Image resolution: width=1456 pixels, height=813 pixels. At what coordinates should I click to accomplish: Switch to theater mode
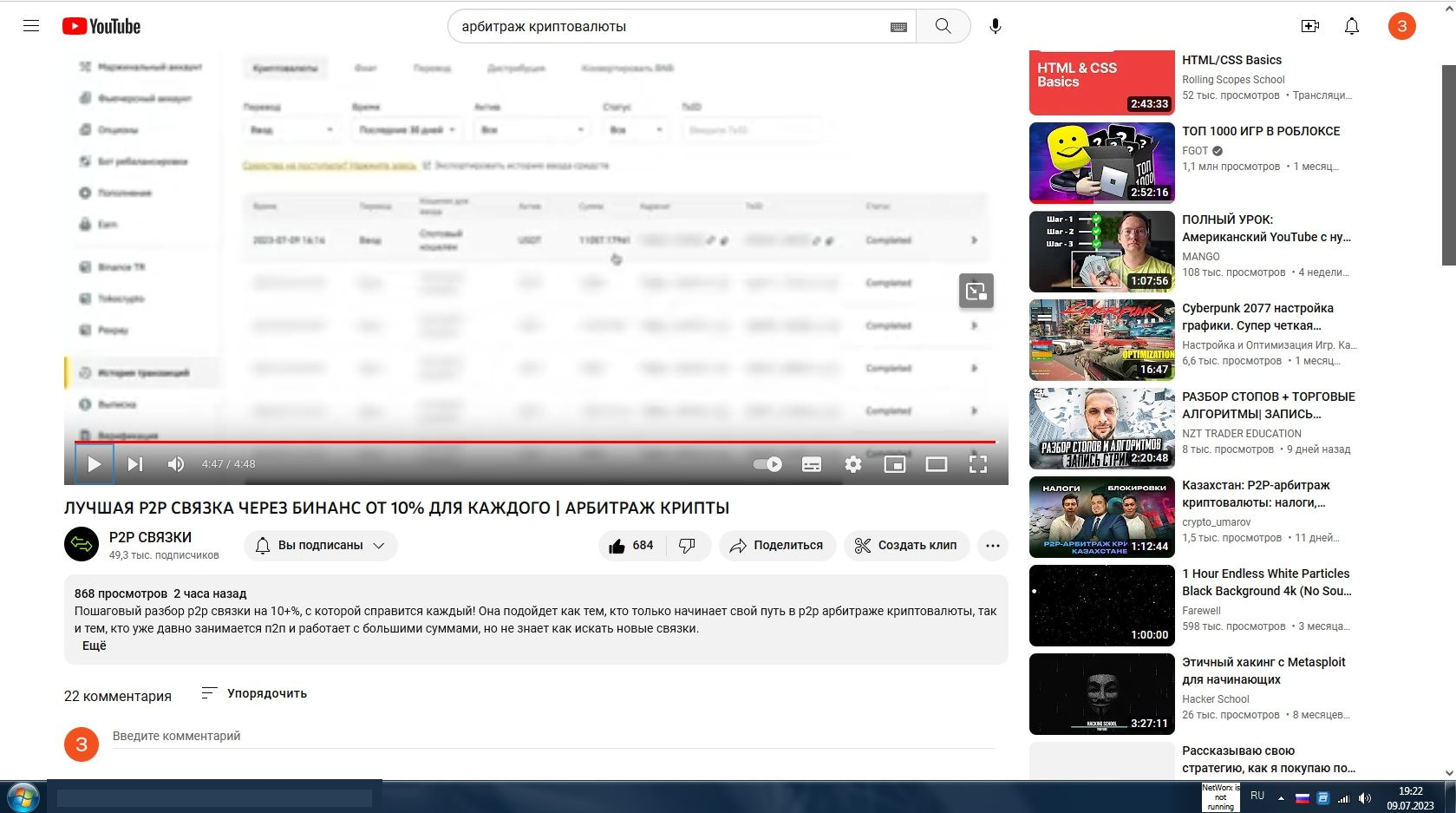tap(937, 464)
